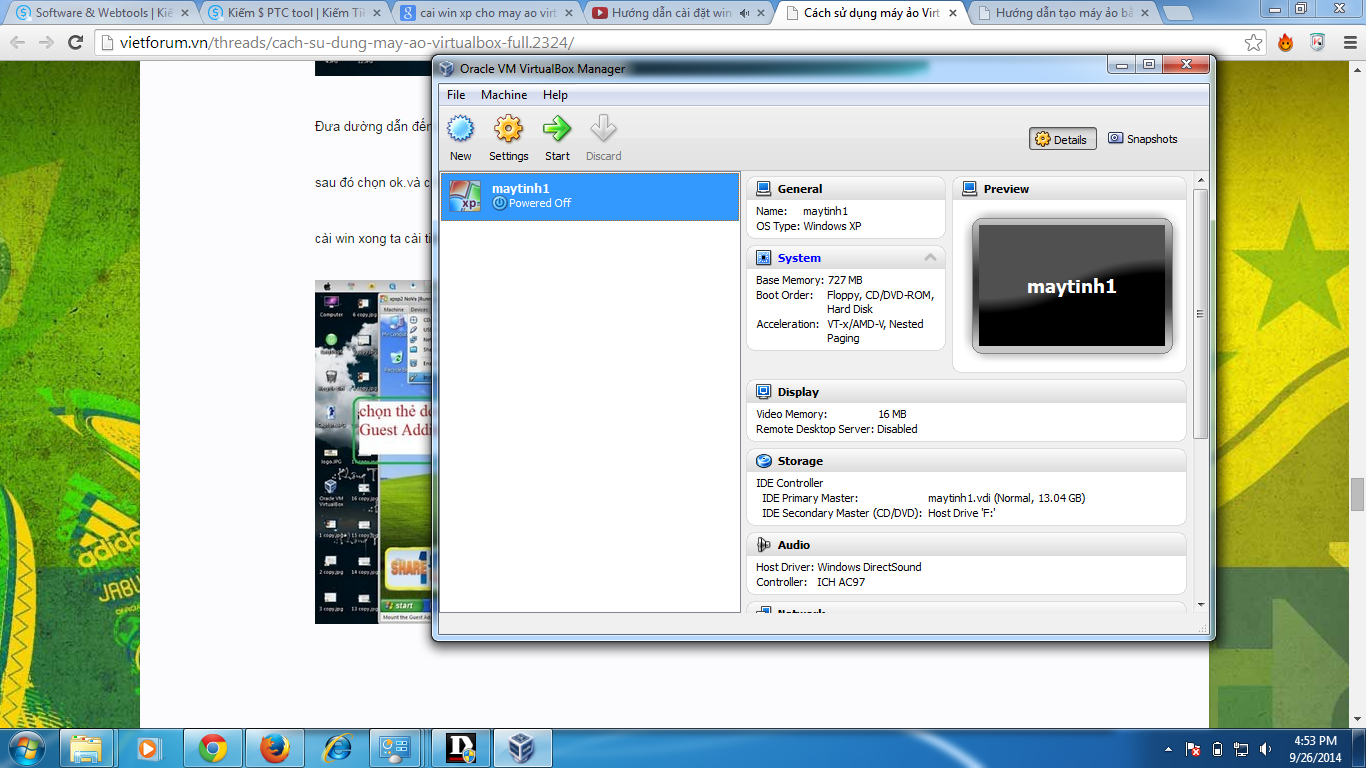Click the General section monitor icon
The image size is (1366, 768).
pyautogui.click(x=764, y=188)
